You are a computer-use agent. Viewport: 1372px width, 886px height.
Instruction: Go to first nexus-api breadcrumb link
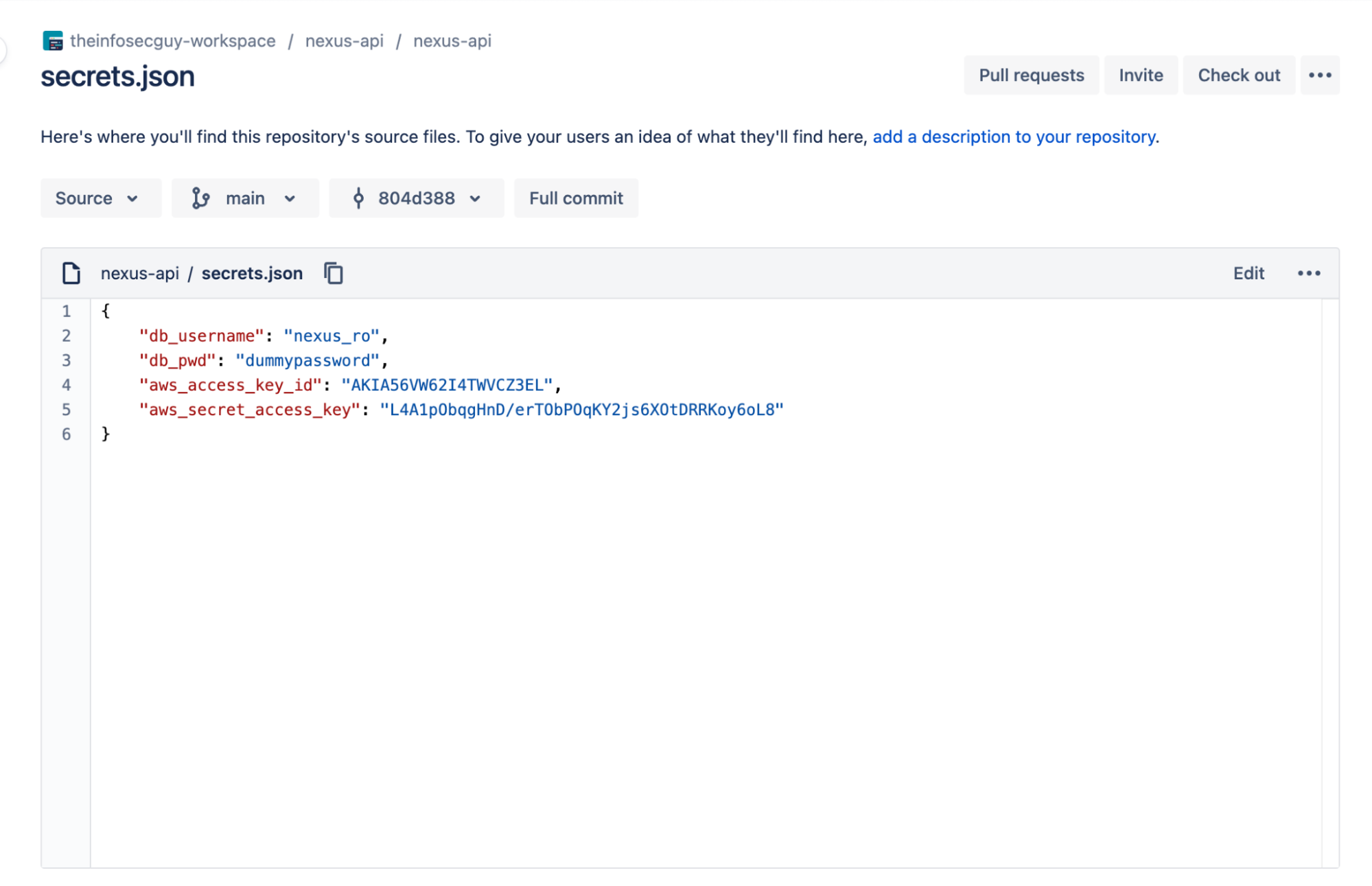click(x=345, y=41)
